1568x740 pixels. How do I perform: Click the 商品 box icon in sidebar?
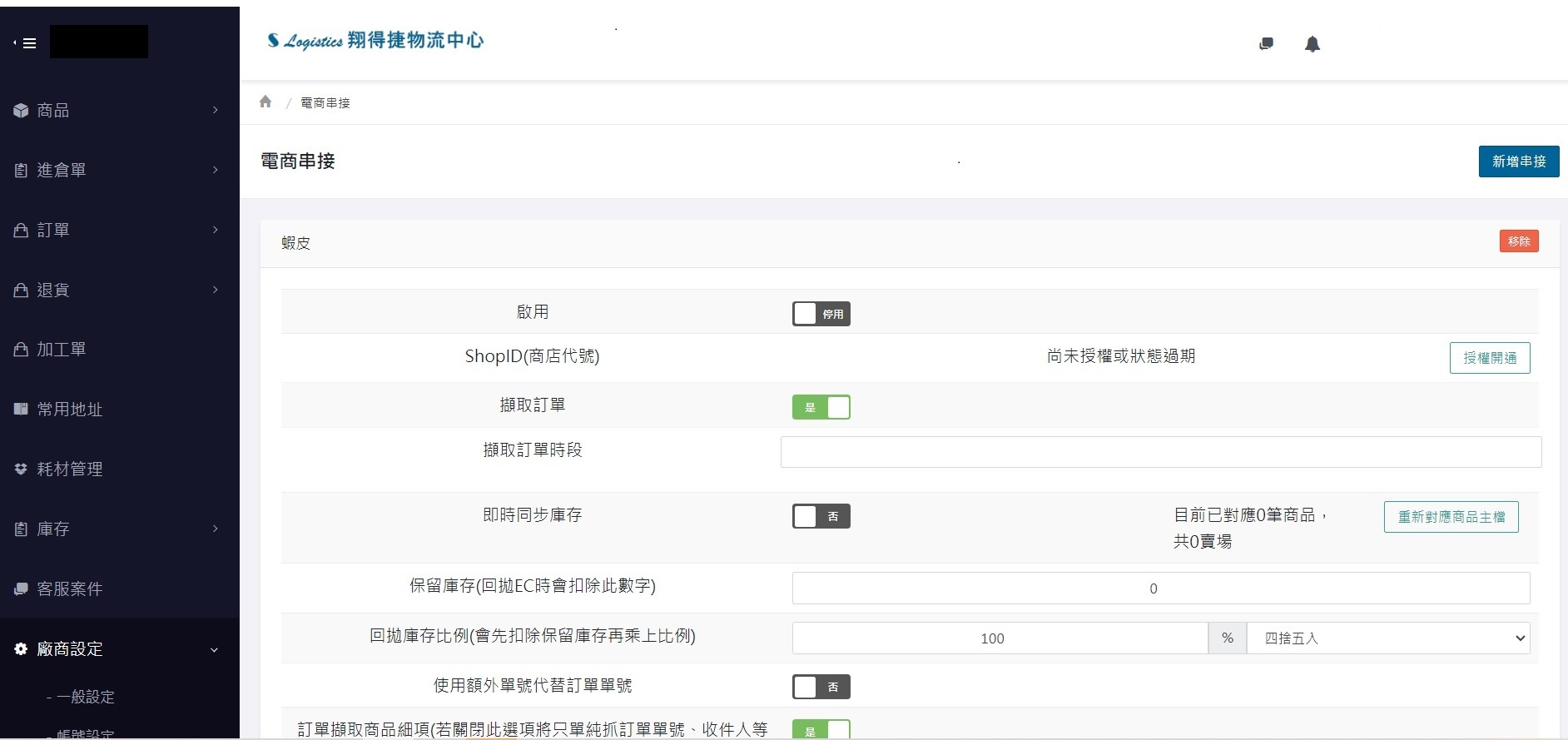pos(21,110)
